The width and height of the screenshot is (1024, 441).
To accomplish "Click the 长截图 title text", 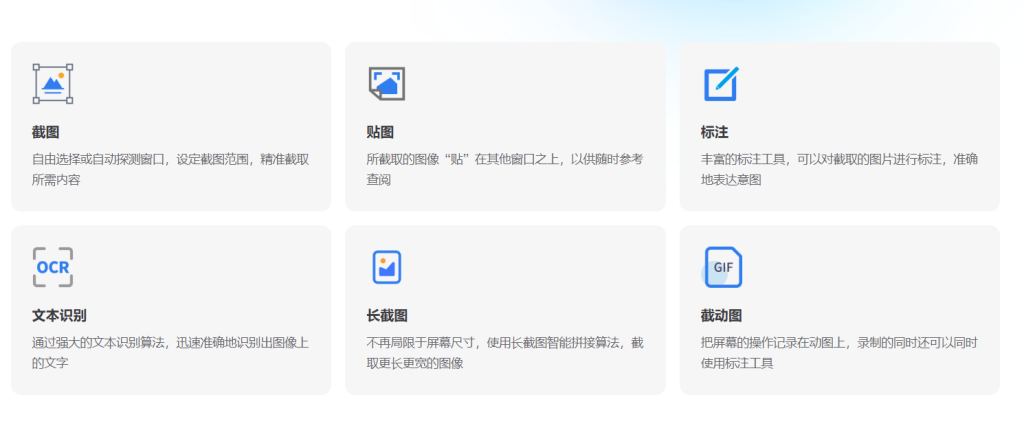I will tap(387, 316).
